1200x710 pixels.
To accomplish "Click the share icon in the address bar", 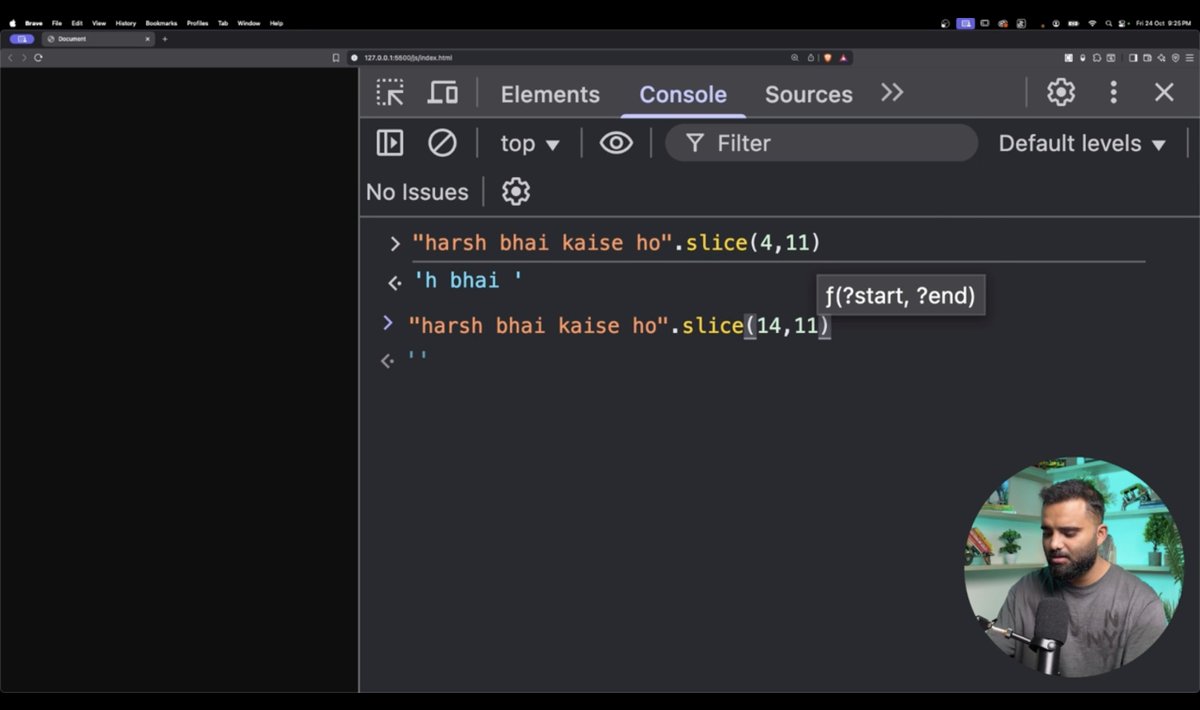I will (811, 58).
